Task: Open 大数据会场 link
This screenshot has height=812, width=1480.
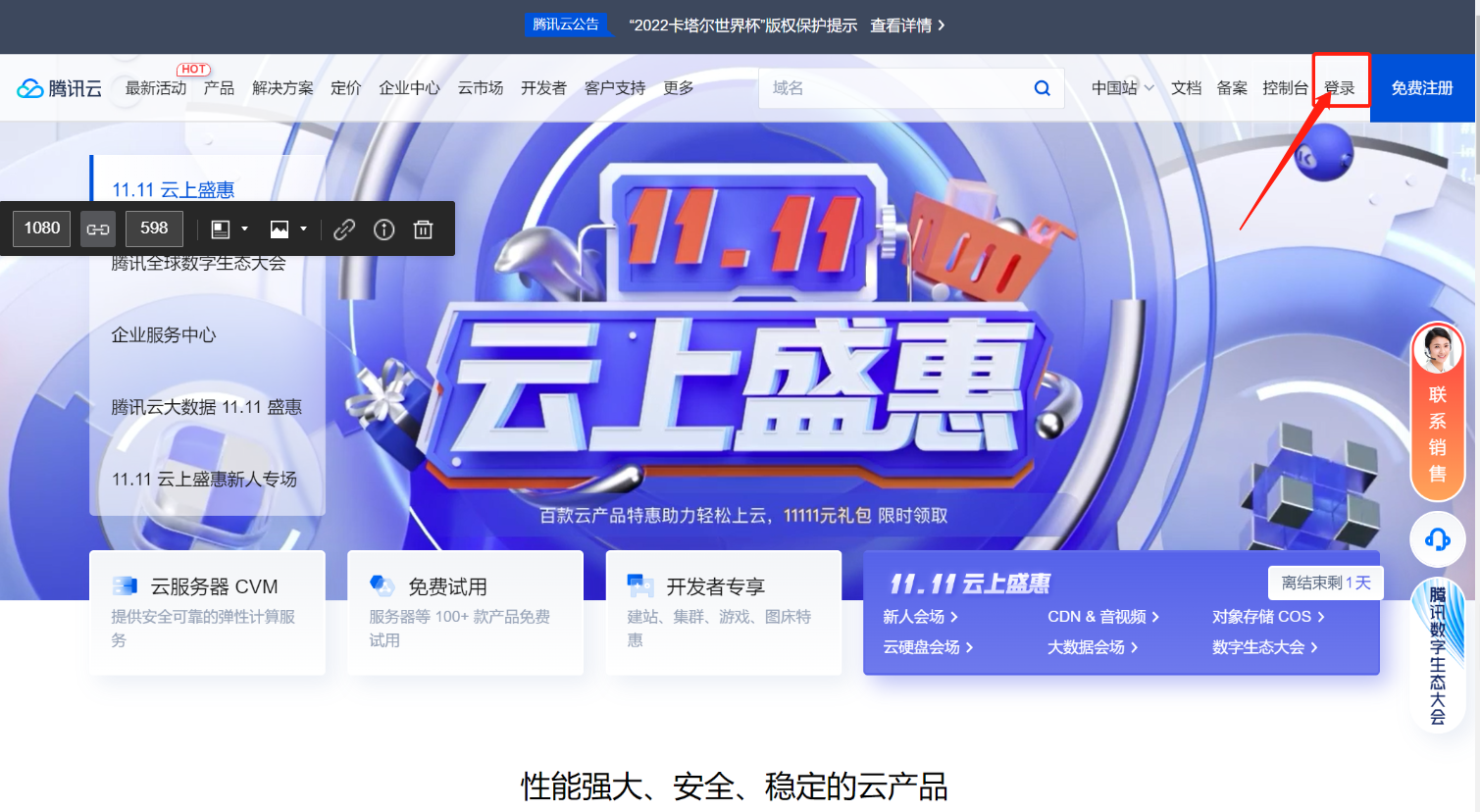Action: coord(1093,647)
